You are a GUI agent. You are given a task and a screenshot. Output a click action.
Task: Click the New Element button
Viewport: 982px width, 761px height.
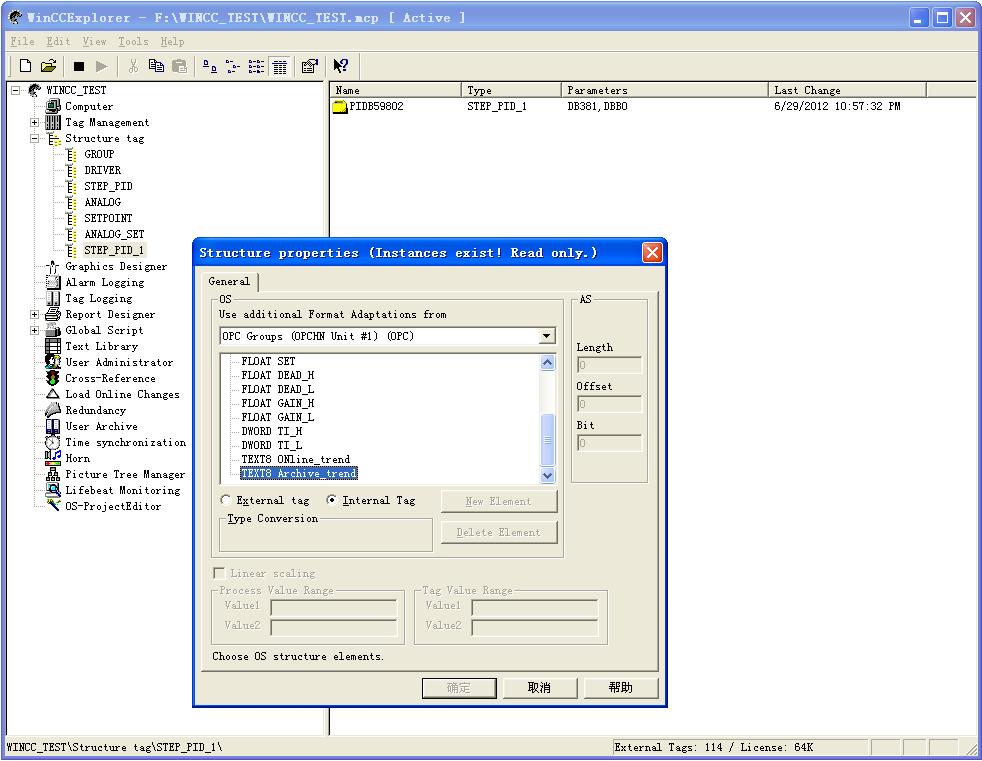pyautogui.click(x=499, y=502)
